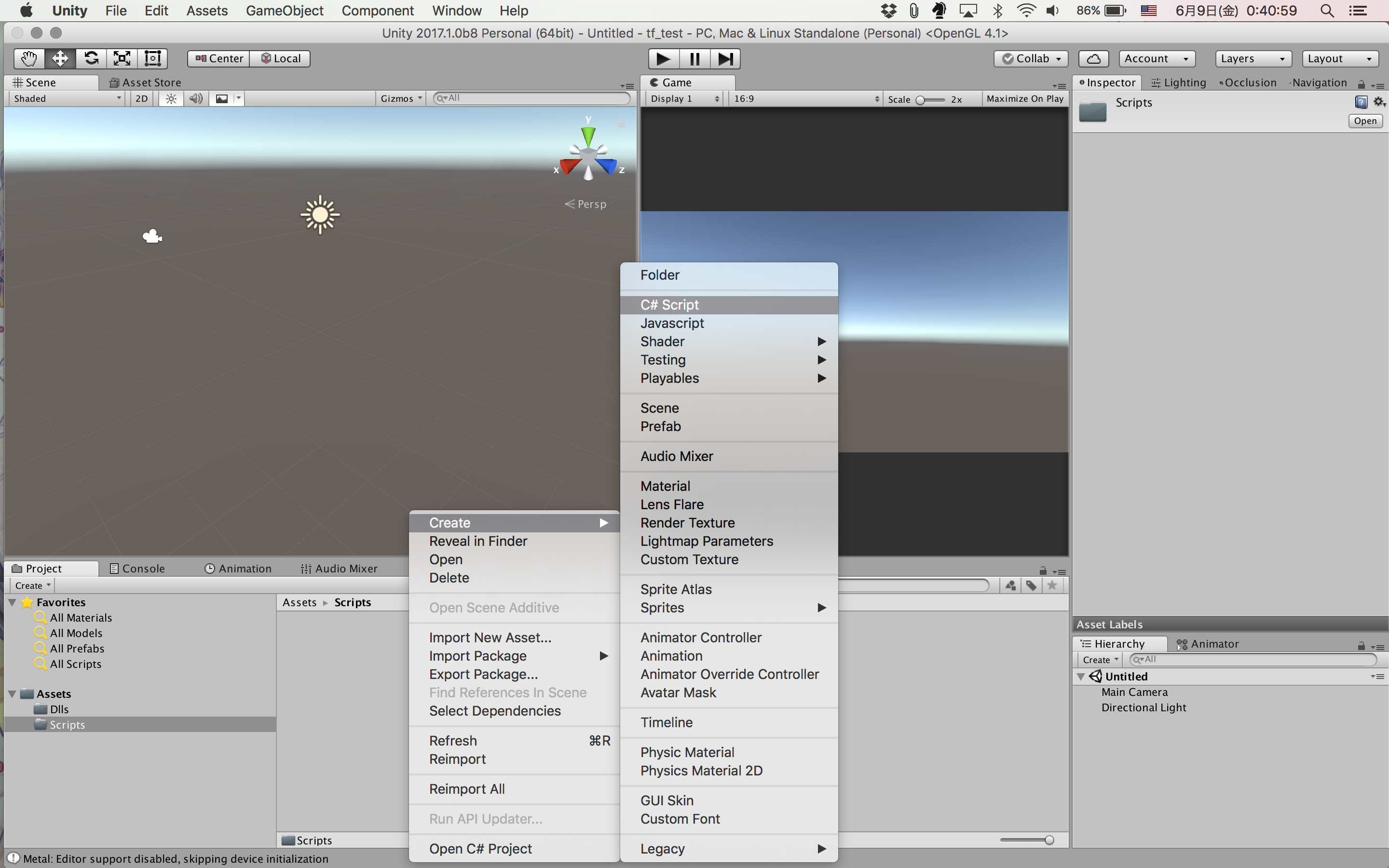
Task: Select the Rect Transform tool
Action: (153, 58)
